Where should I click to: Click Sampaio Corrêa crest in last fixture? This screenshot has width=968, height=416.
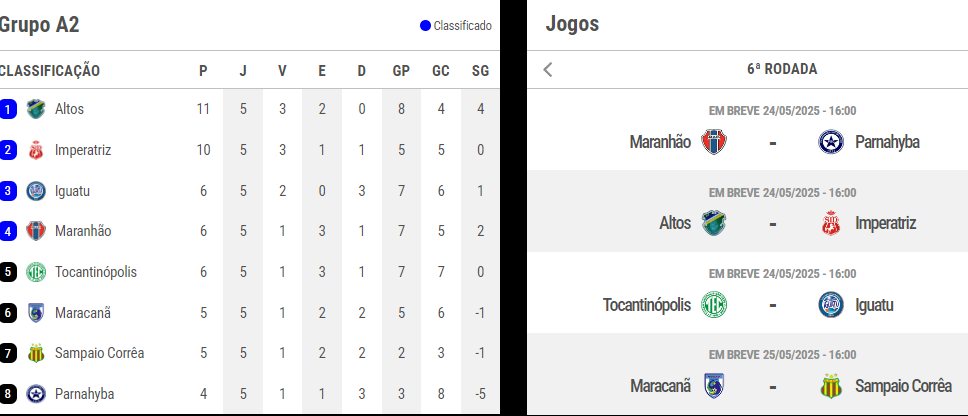[831, 386]
